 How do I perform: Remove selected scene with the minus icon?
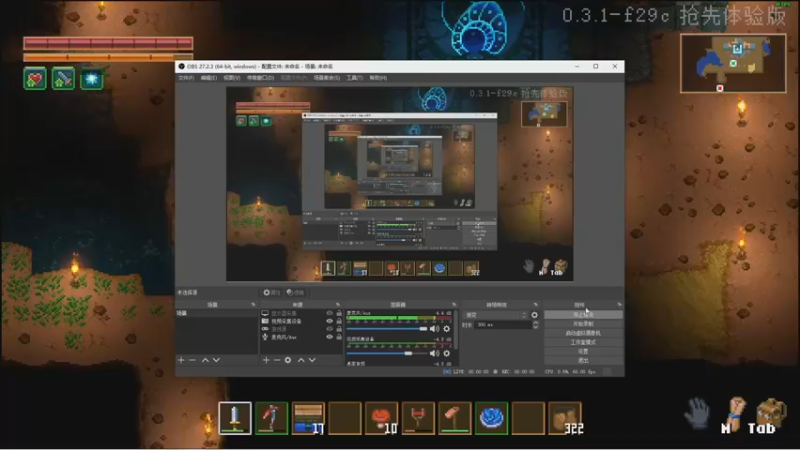pyautogui.click(x=192, y=360)
